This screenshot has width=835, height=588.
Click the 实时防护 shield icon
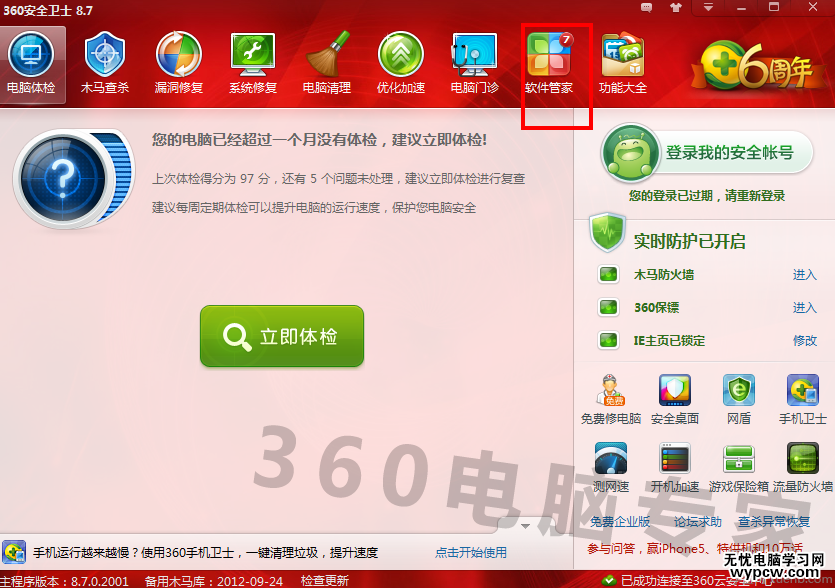click(607, 233)
